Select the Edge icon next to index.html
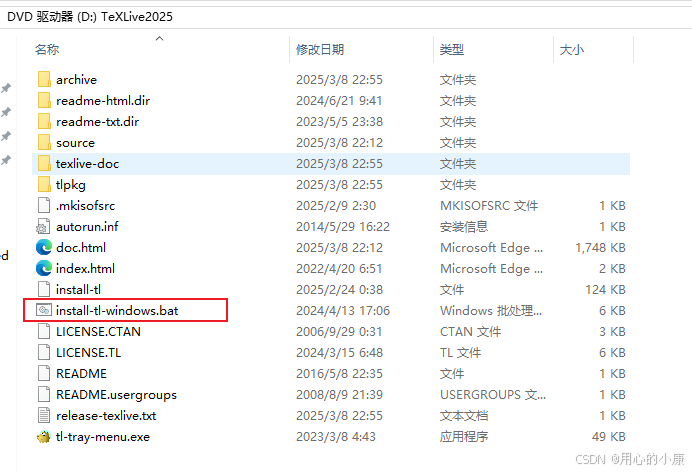The height and width of the screenshot is (473, 692). point(44,268)
